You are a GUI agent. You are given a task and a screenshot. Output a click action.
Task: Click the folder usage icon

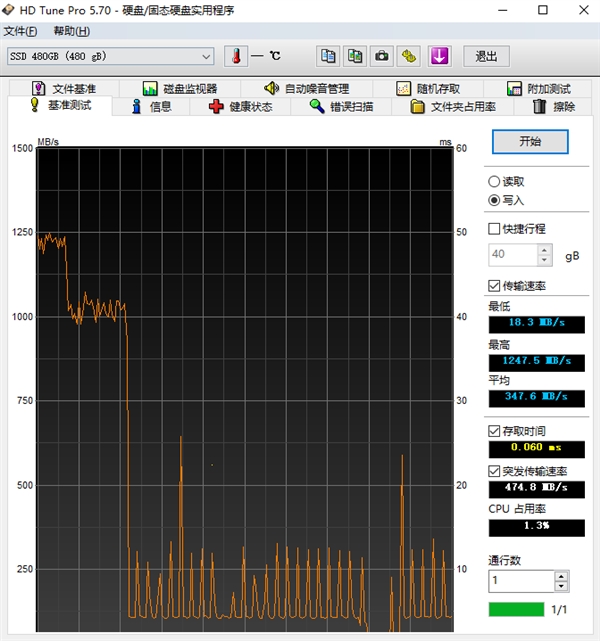417,106
